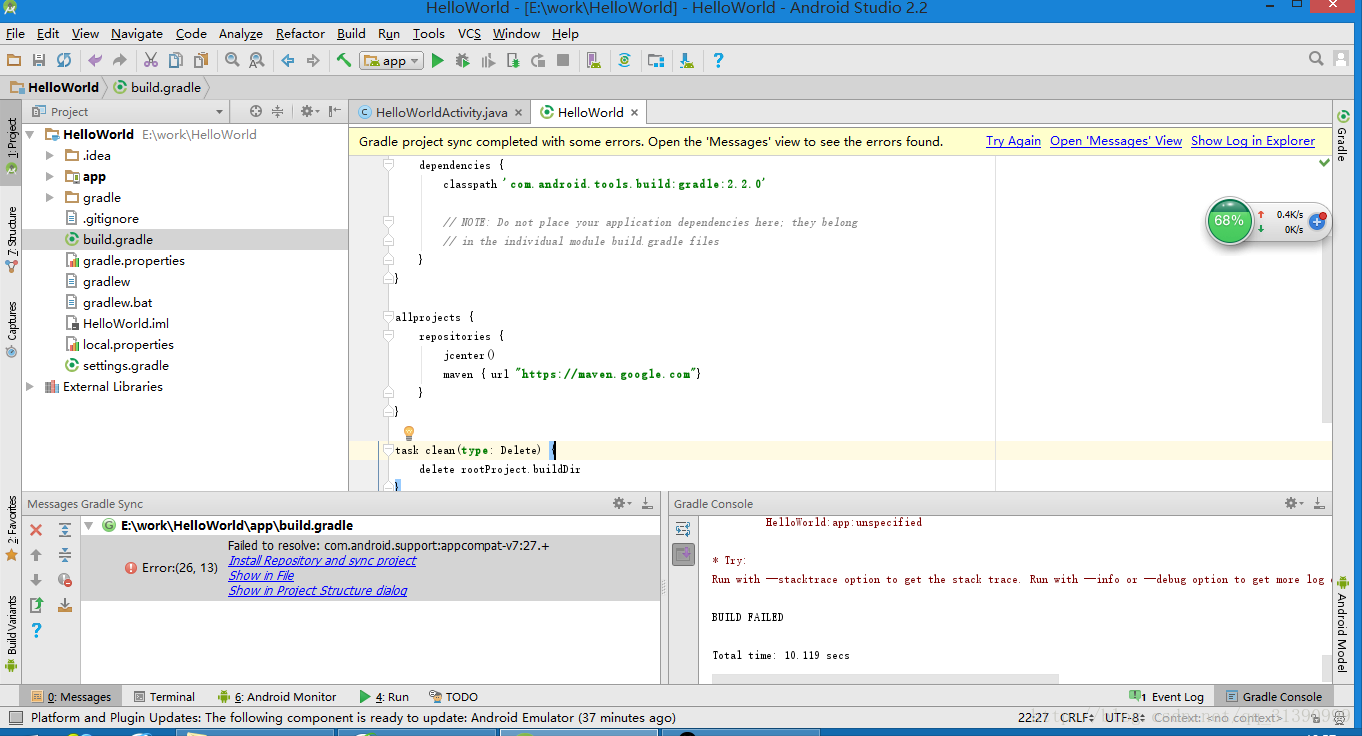1362x736 pixels.
Task: Toggle scroll-to-end button in Gradle Console
Action: tap(684, 554)
